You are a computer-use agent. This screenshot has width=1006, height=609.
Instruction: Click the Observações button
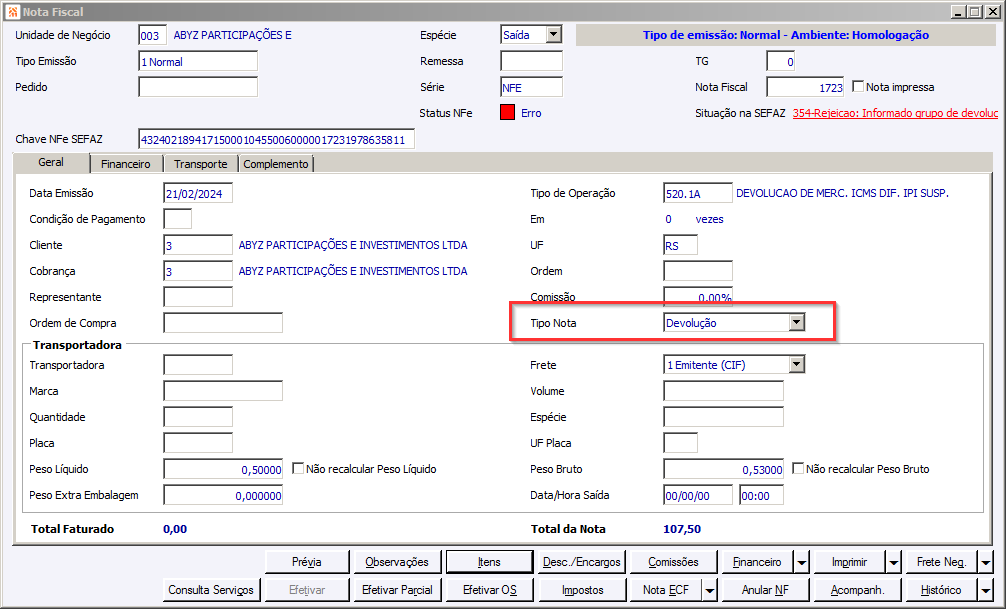tap(397, 562)
